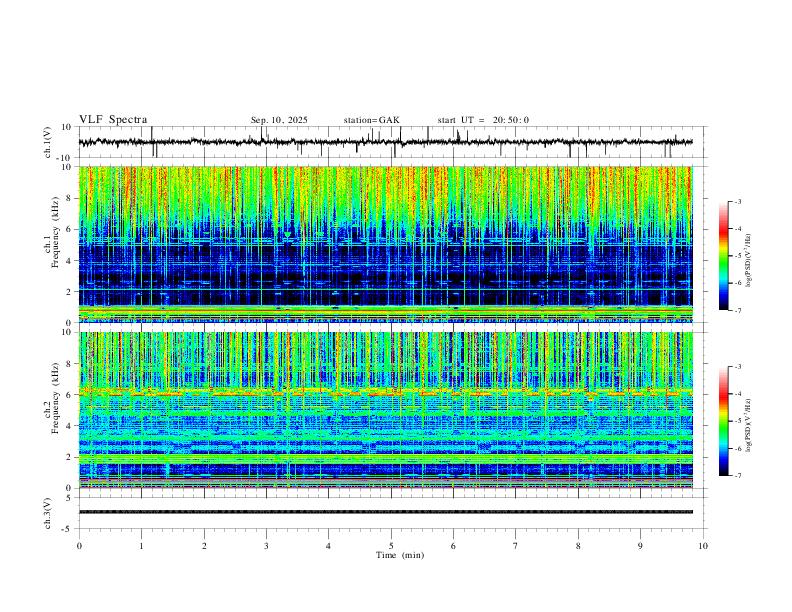The image size is (792, 612).
Task: Click the "6" kHz tick on ch.2 spectrogram
Action: [x=69, y=395]
